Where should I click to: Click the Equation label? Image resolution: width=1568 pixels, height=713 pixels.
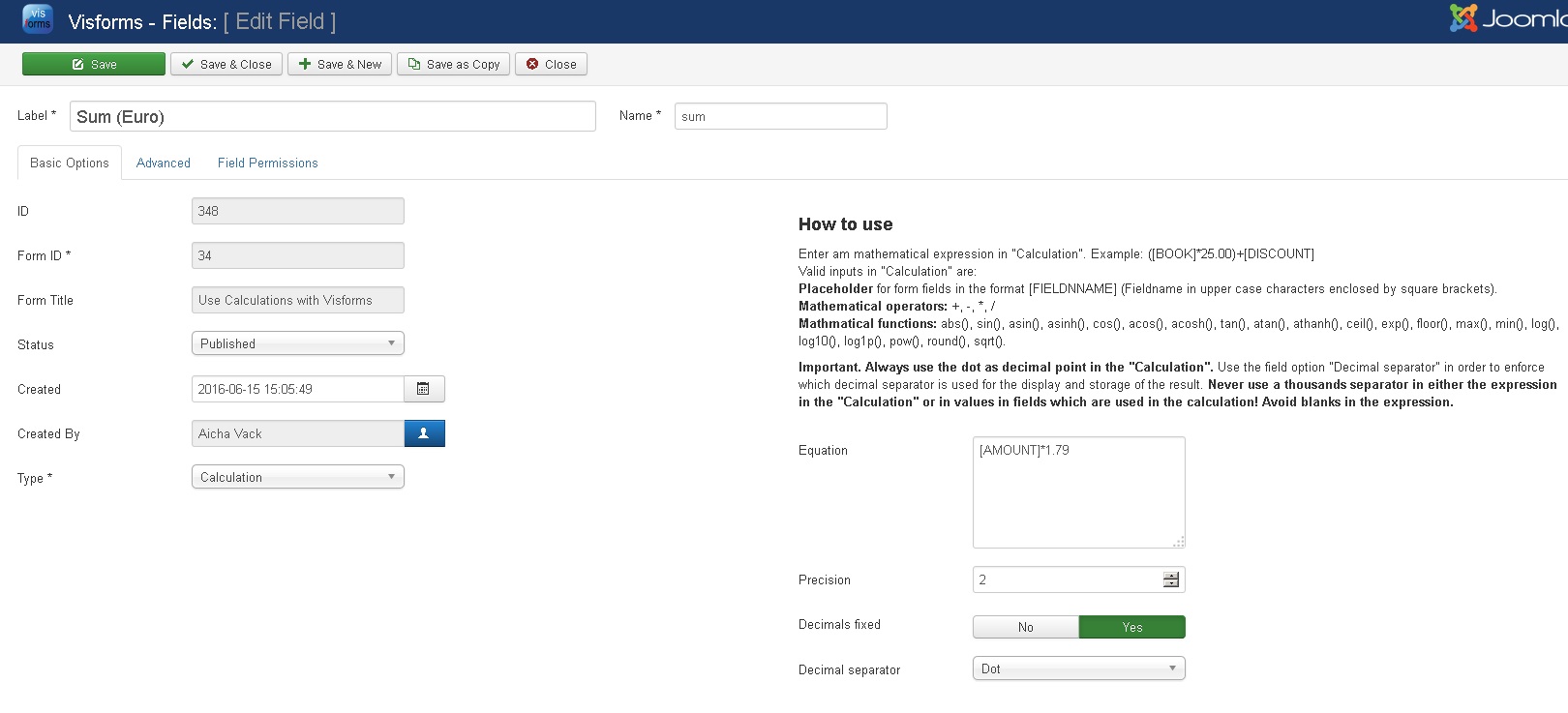click(x=823, y=450)
